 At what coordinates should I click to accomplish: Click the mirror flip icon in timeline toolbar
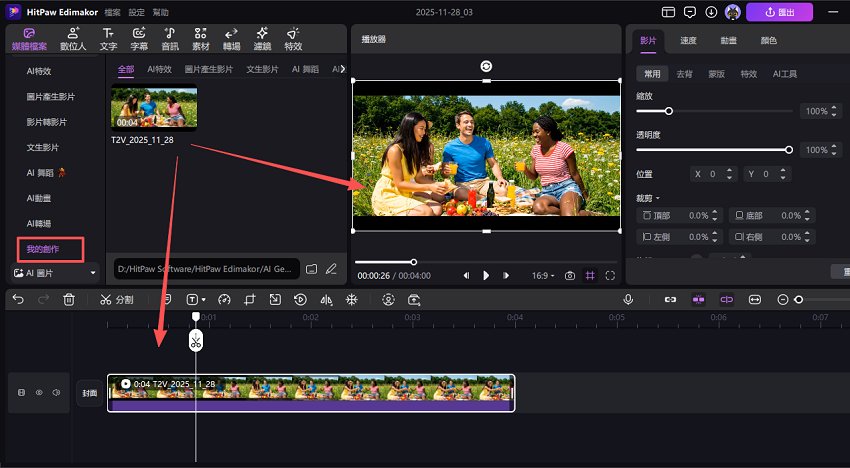325,299
